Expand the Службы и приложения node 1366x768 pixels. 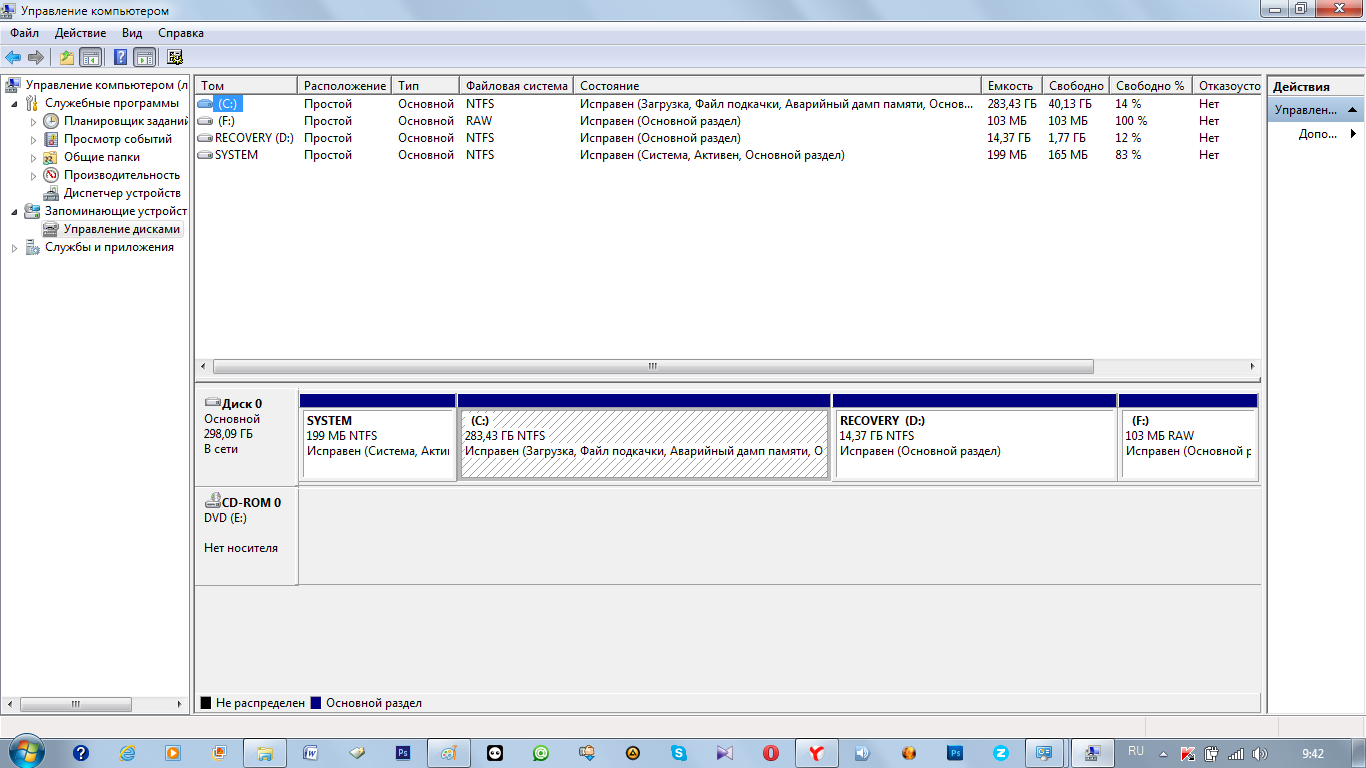14,248
